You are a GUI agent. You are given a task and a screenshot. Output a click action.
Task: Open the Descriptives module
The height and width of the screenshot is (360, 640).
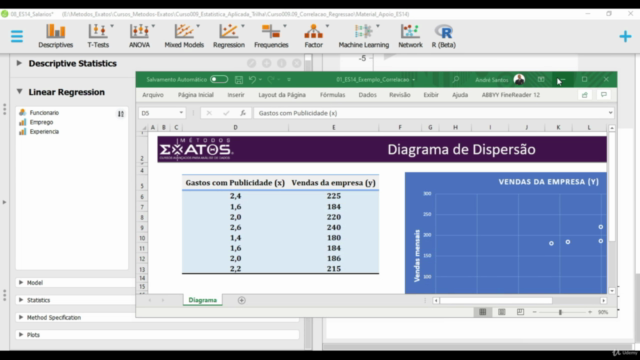(56, 36)
